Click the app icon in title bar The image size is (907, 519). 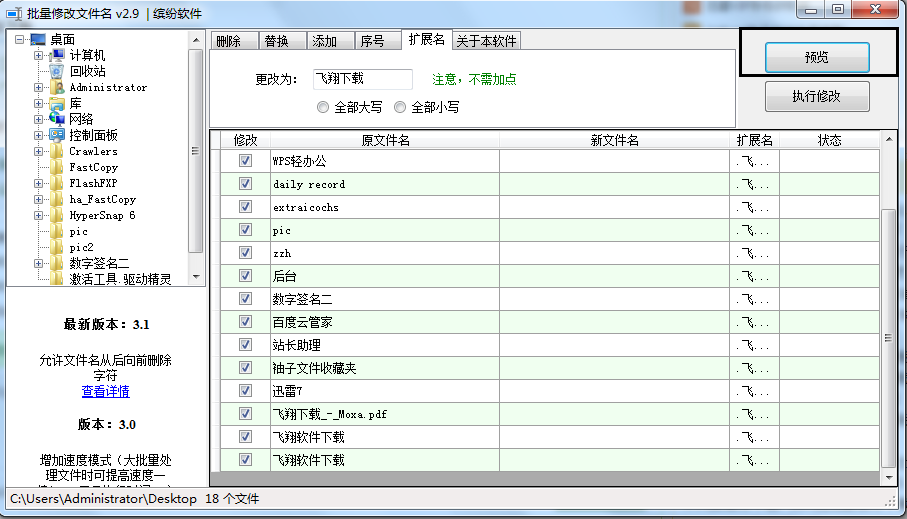pos(14,13)
